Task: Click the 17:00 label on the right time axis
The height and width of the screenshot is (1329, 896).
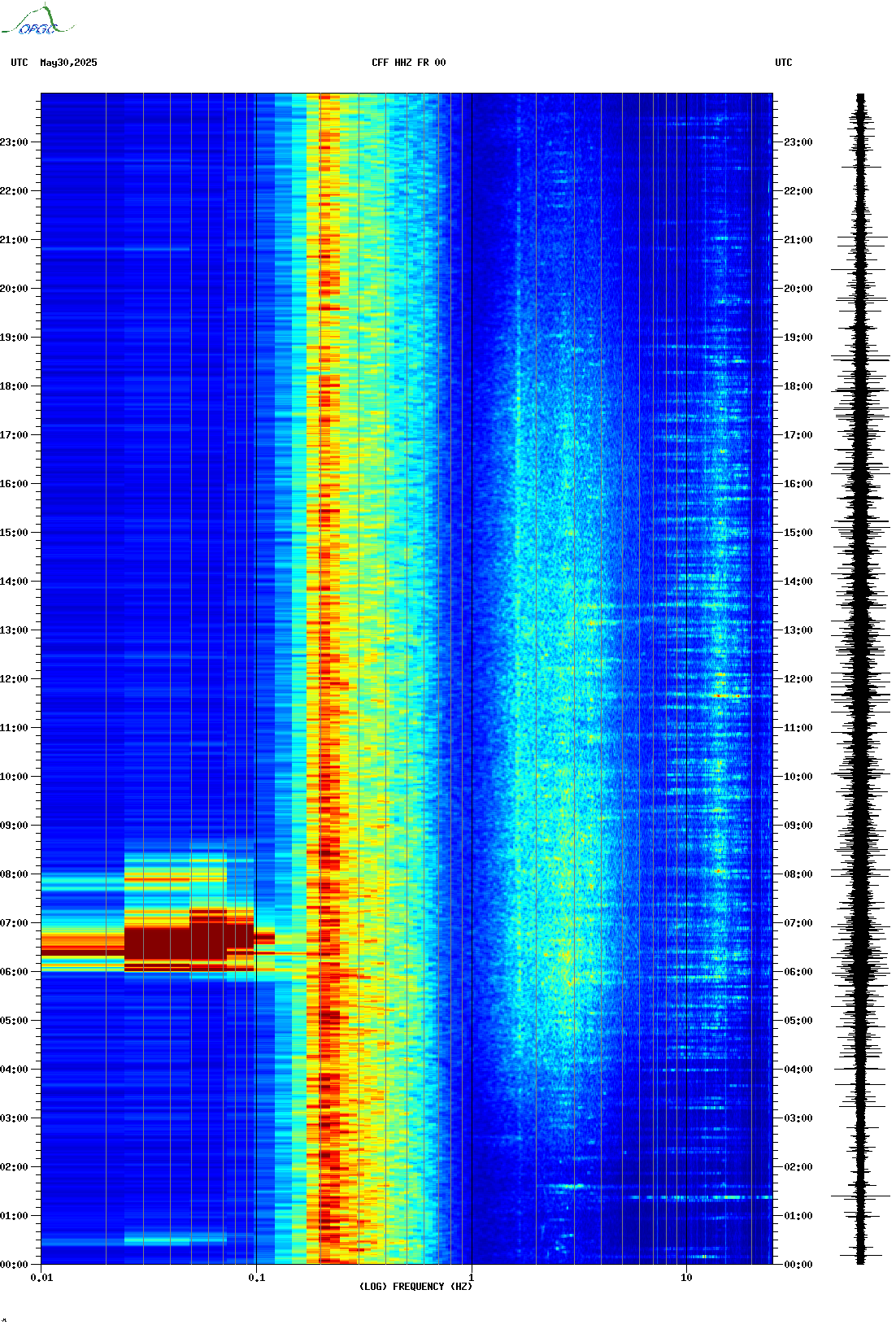Action: point(798,435)
